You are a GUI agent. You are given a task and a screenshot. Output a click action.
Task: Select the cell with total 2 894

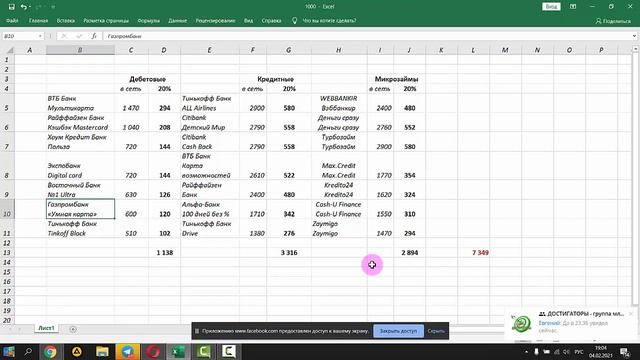(x=409, y=253)
